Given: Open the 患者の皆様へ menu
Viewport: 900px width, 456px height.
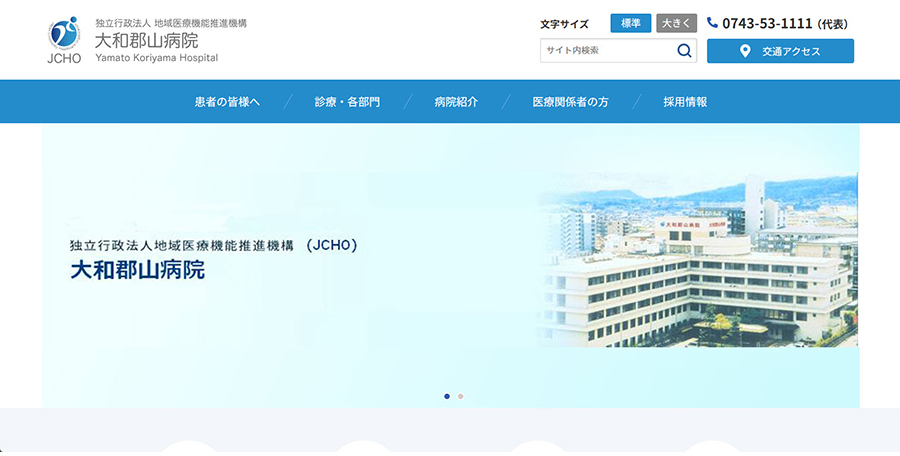Looking at the screenshot, I should 227,102.
